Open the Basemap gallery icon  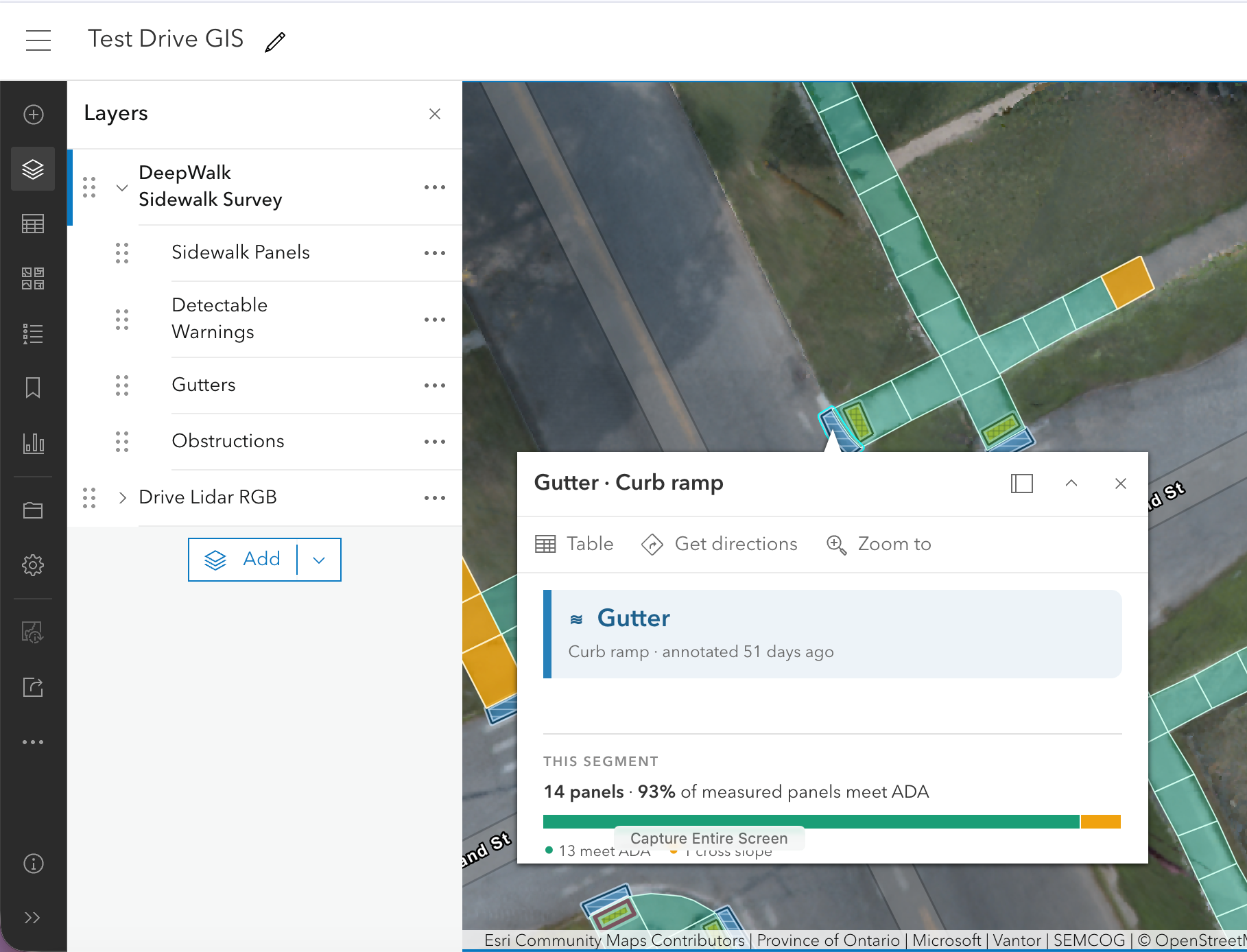point(33,278)
